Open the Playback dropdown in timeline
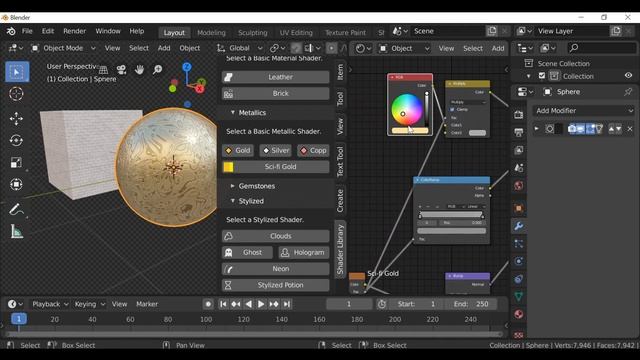The height and width of the screenshot is (360, 640). [50, 304]
